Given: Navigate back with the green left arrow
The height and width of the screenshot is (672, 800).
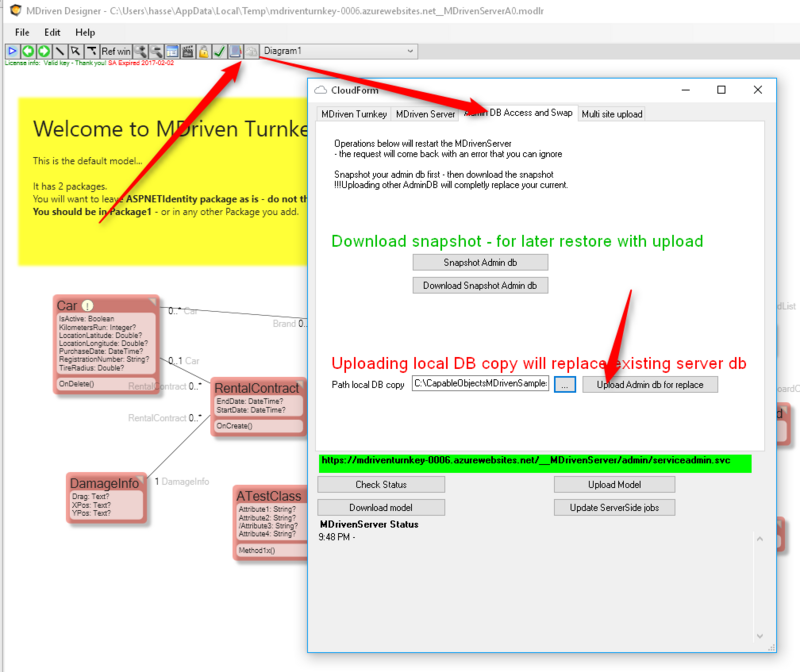Looking at the screenshot, I should point(28,51).
